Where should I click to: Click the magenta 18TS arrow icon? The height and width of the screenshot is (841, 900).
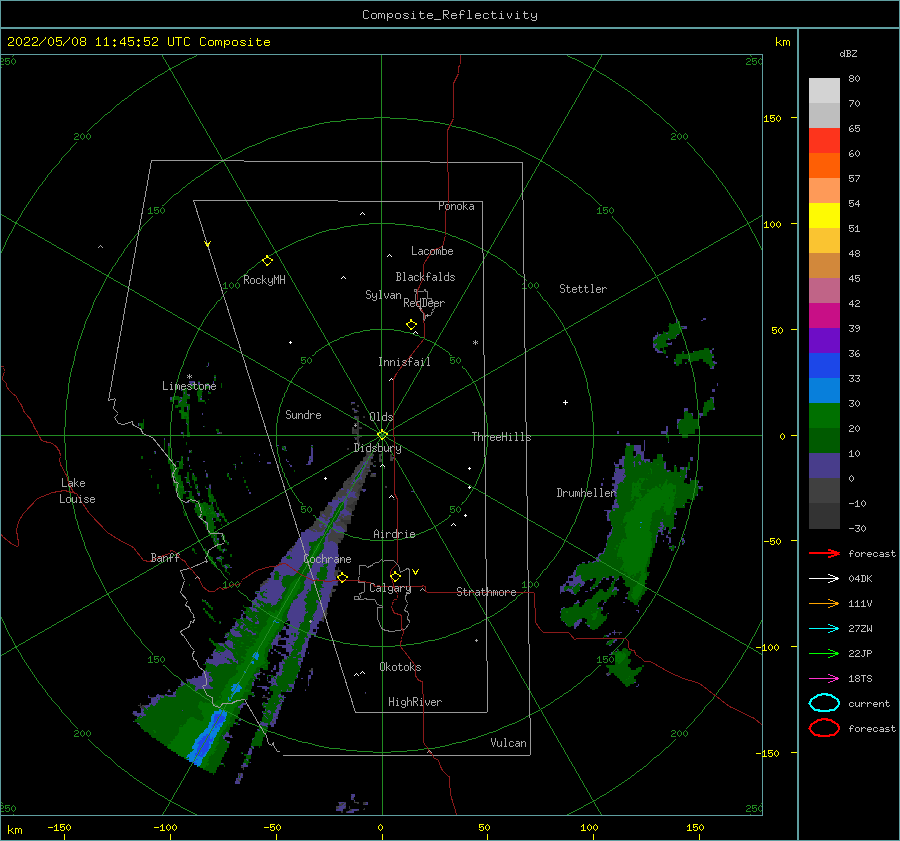(824, 679)
